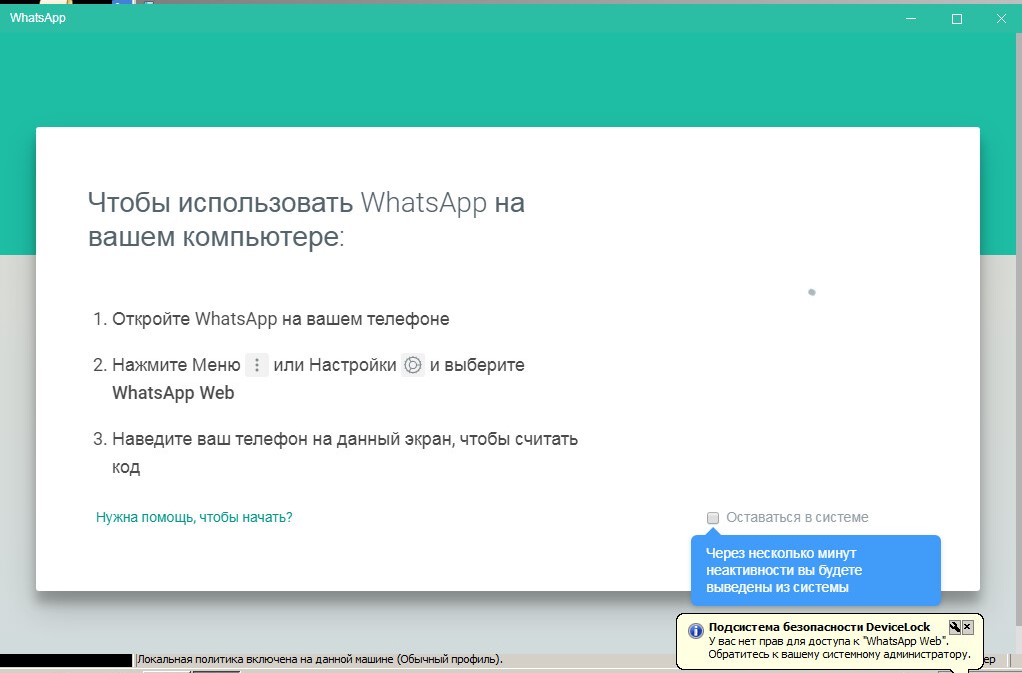The height and width of the screenshot is (673, 1022).
Task: Close the WhatsApp window
Action: (x=1001, y=18)
